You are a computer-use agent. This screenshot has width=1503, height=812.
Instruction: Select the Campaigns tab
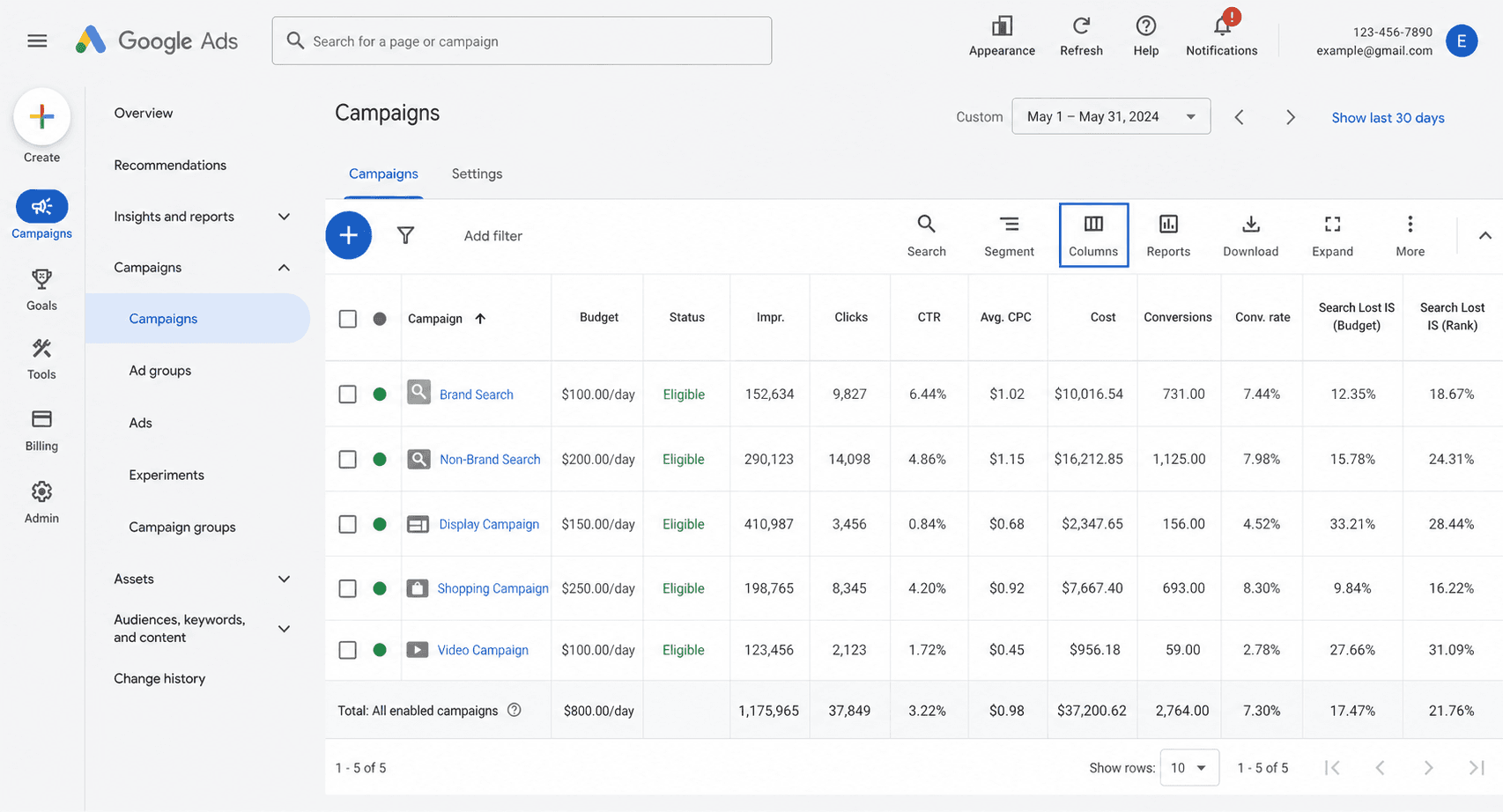click(x=383, y=173)
